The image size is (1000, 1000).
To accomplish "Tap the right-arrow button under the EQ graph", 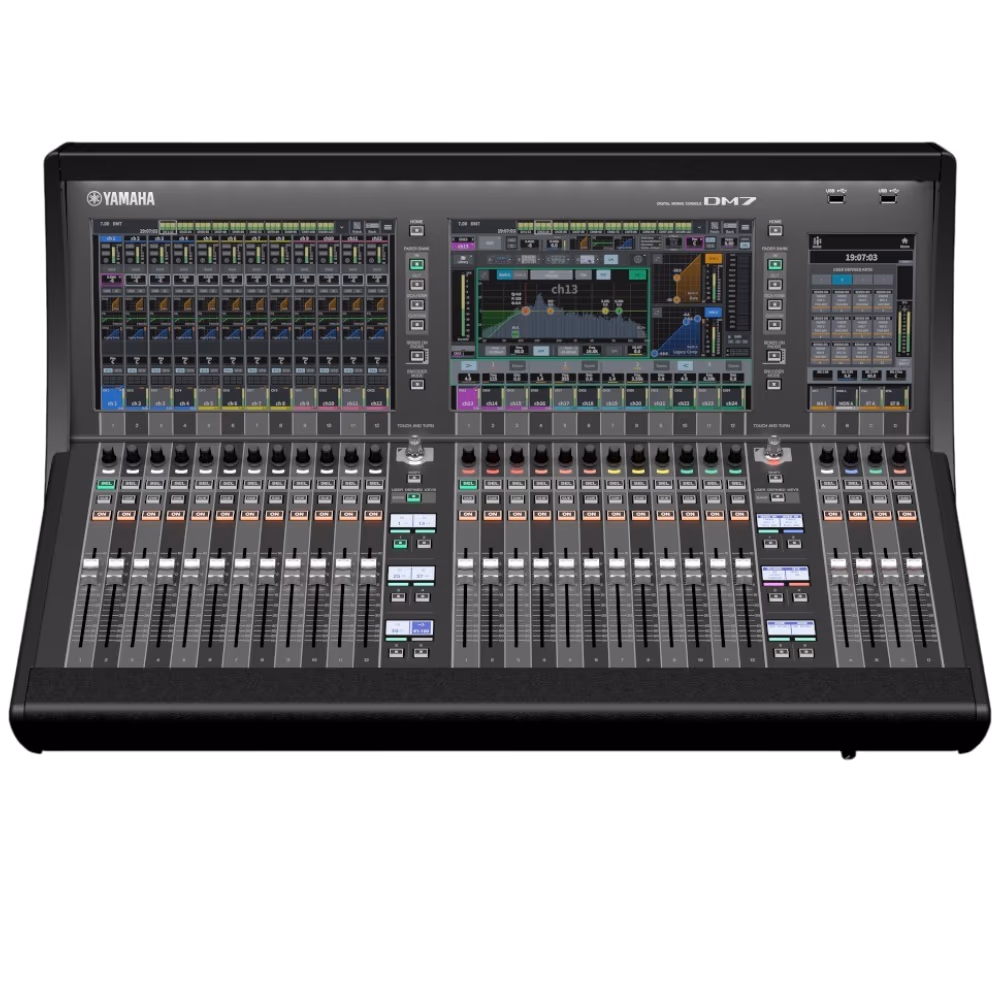I will pyautogui.click(x=684, y=366).
